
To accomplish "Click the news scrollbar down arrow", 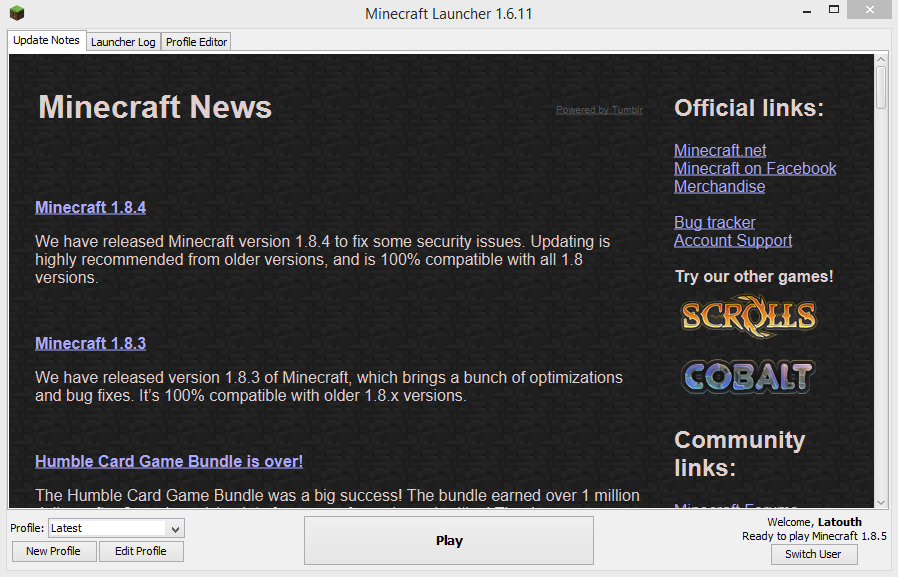I will pyautogui.click(x=881, y=503).
